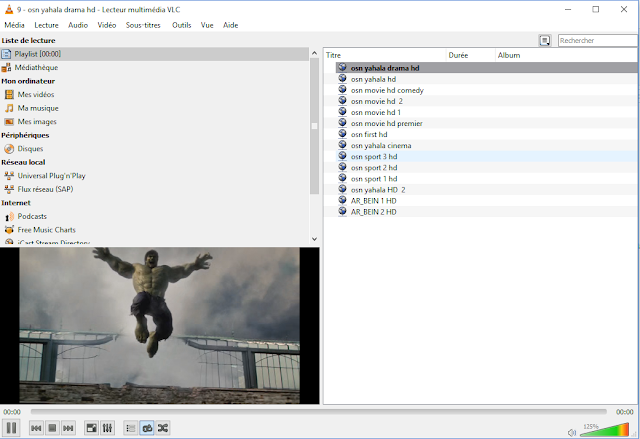Select Playlist in the sidebar
Viewport: 640px width, 439px height.
click(x=154, y=54)
